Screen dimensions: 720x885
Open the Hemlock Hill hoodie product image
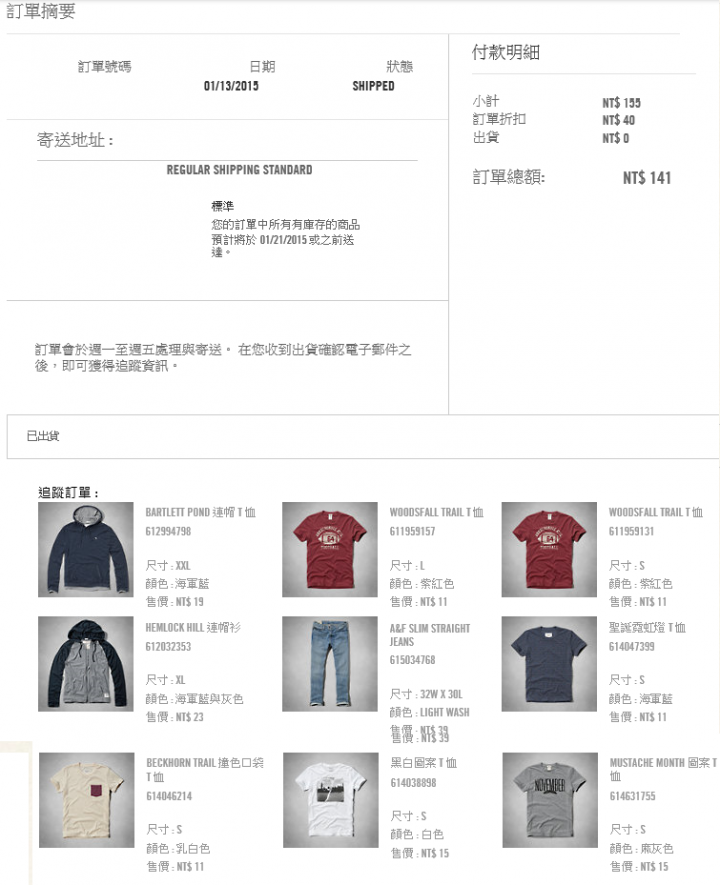pos(86,663)
